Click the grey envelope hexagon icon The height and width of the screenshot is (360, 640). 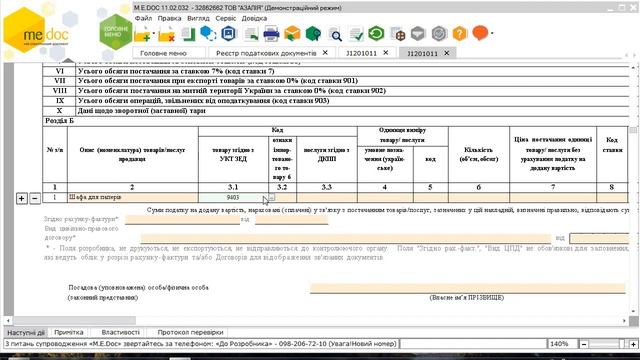coord(418,34)
